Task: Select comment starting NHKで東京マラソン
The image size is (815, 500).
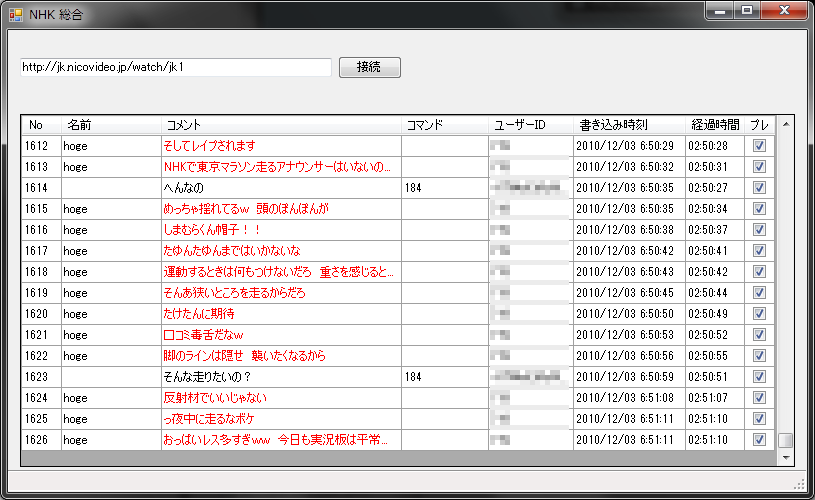Action: coord(277,167)
